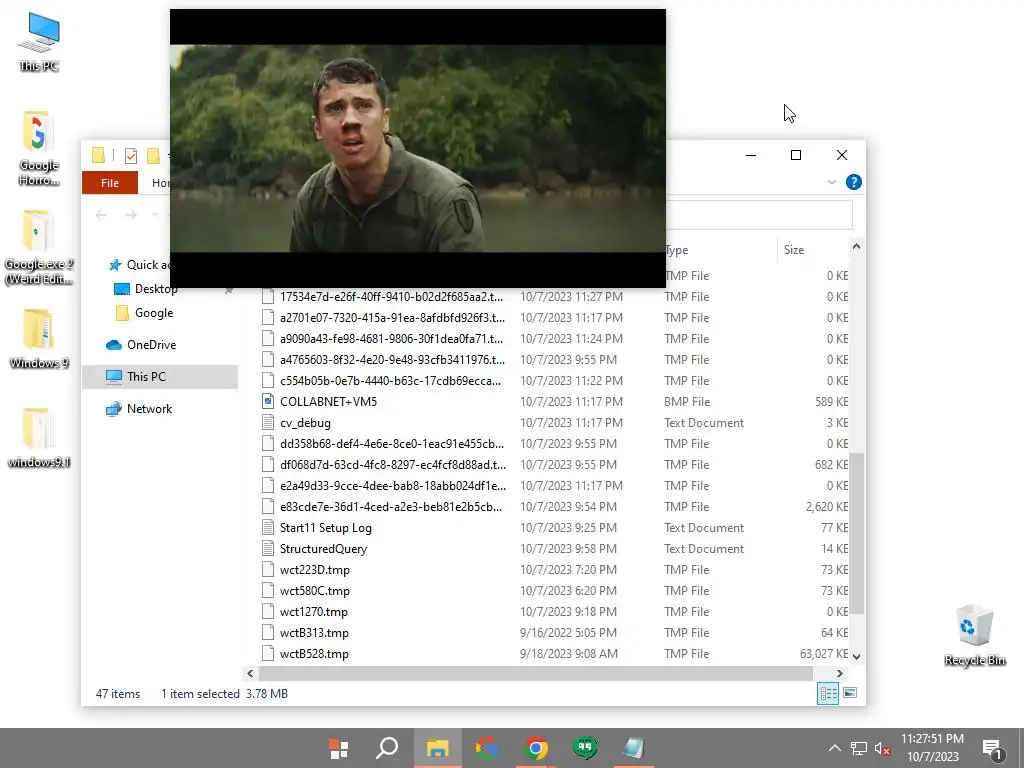Select the cv_debug text document

click(554, 423)
